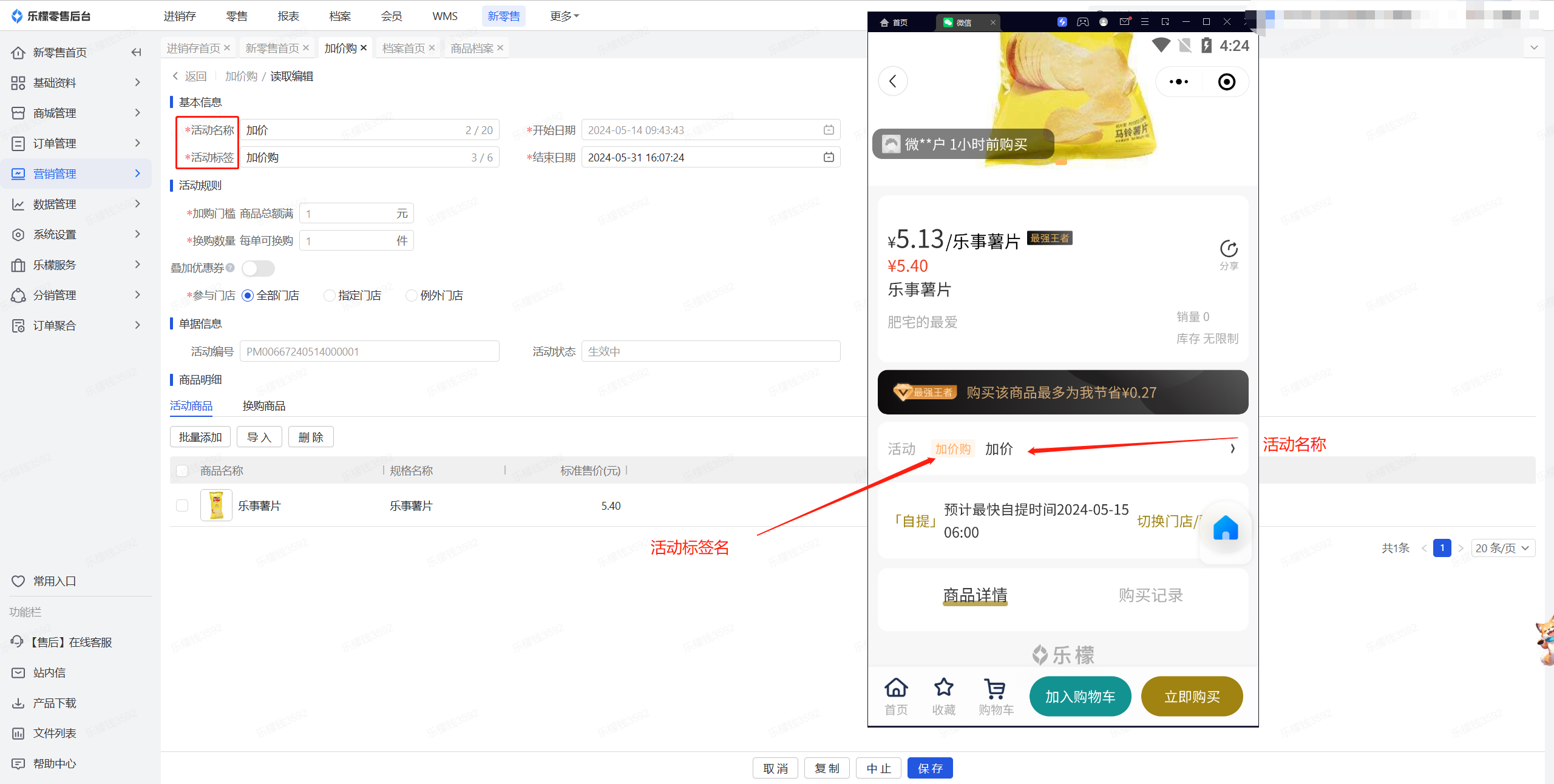Close the 加价购 tab
The height and width of the screenshot is (784, 1554).
point(364,48)
